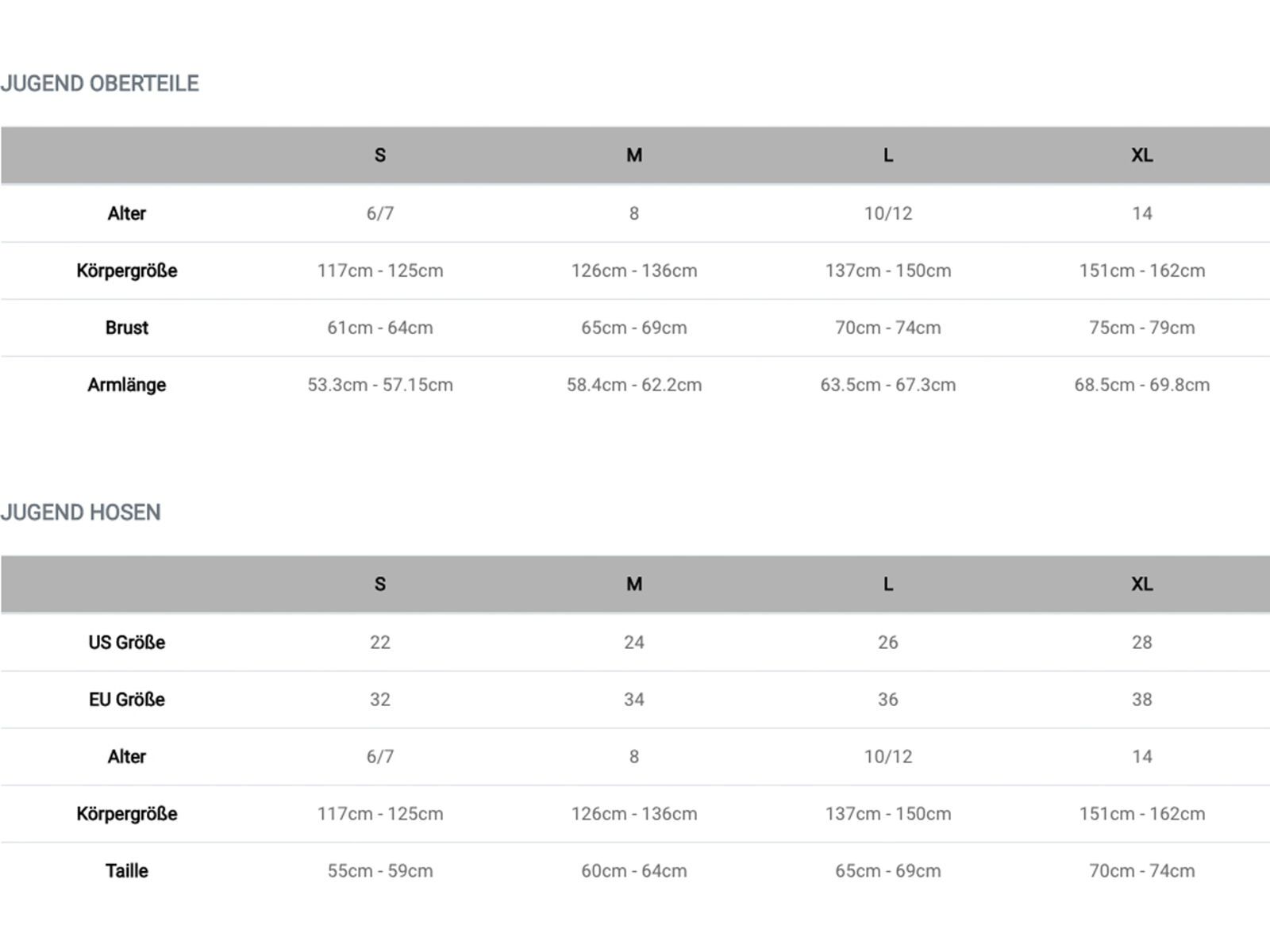The width and height of the screenshot is (1270, 952).
Task: Click the XL column header in Jugend Oberteile
Action: pyautogui.click(x=1141, y=155)
